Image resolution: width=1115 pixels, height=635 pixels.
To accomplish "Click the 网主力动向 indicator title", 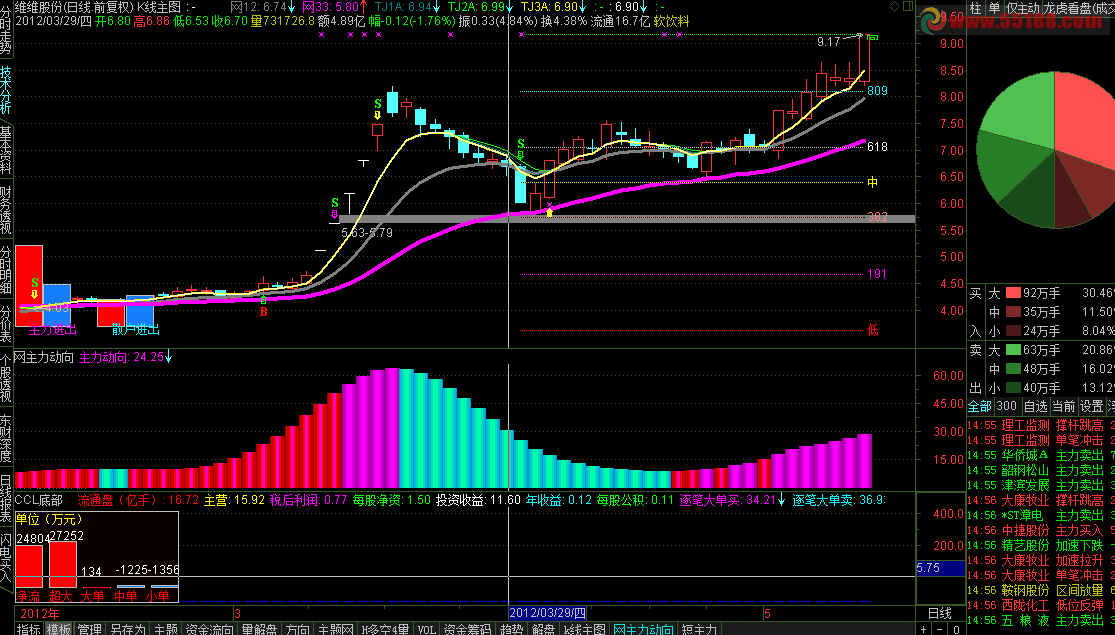I will point(44,357).
